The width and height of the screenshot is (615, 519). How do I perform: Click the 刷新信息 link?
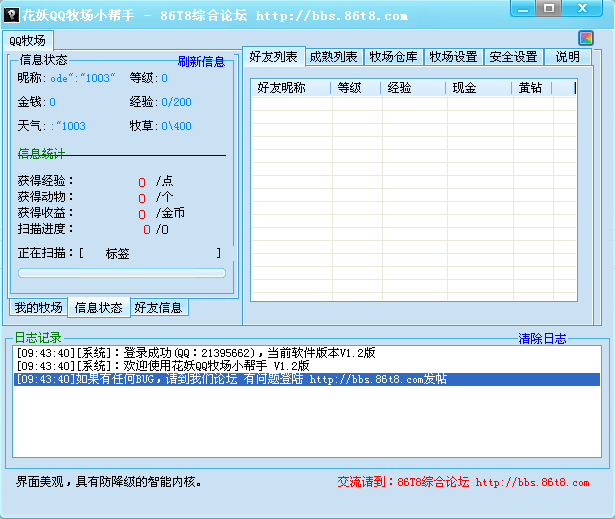[201, 61]
